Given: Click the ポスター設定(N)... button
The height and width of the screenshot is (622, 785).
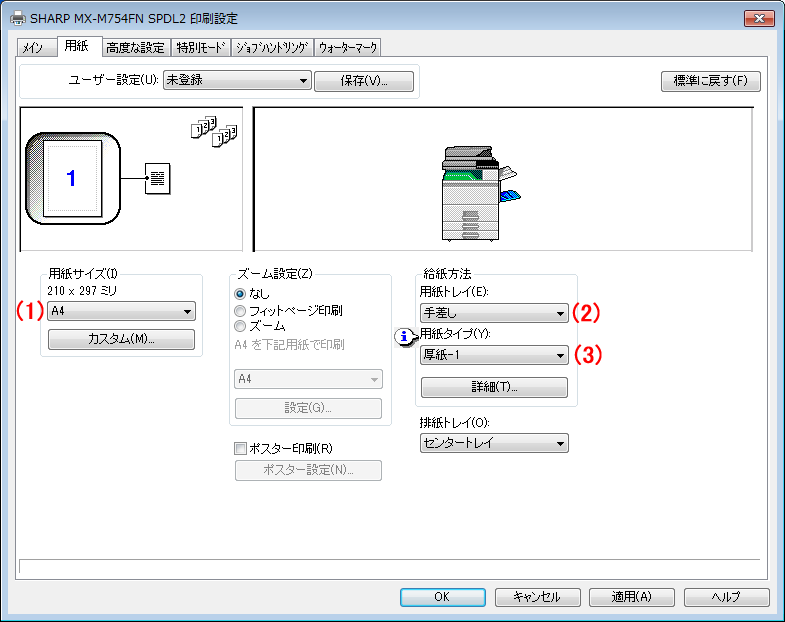Looking at the screenshot, I should tap(308, 470).
